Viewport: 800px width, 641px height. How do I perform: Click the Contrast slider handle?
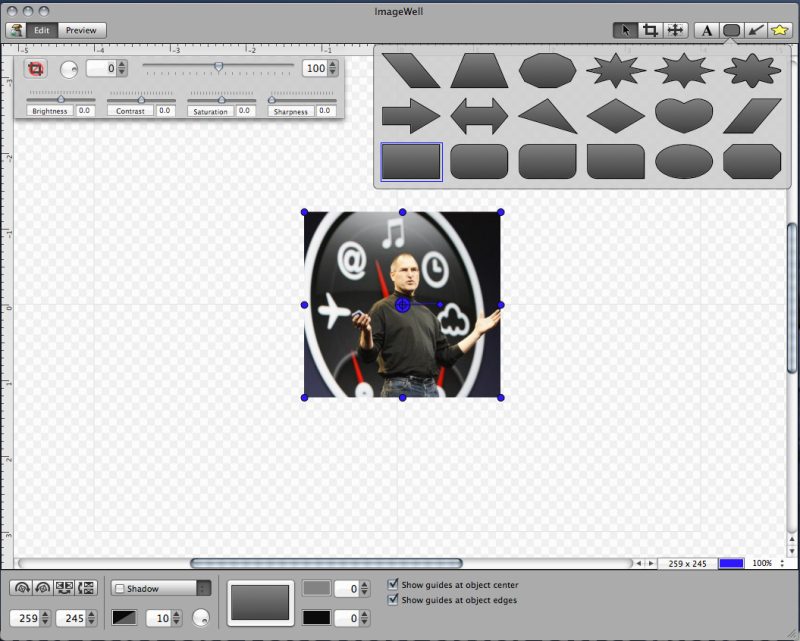coord(141,99)
